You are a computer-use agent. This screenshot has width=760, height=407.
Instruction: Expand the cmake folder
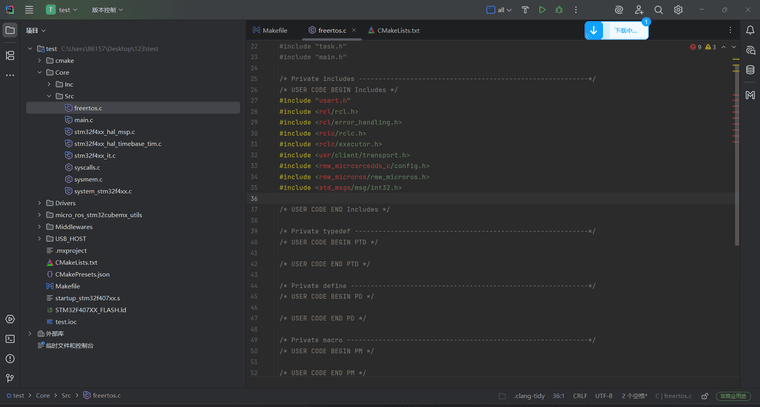tap(40, 61)
